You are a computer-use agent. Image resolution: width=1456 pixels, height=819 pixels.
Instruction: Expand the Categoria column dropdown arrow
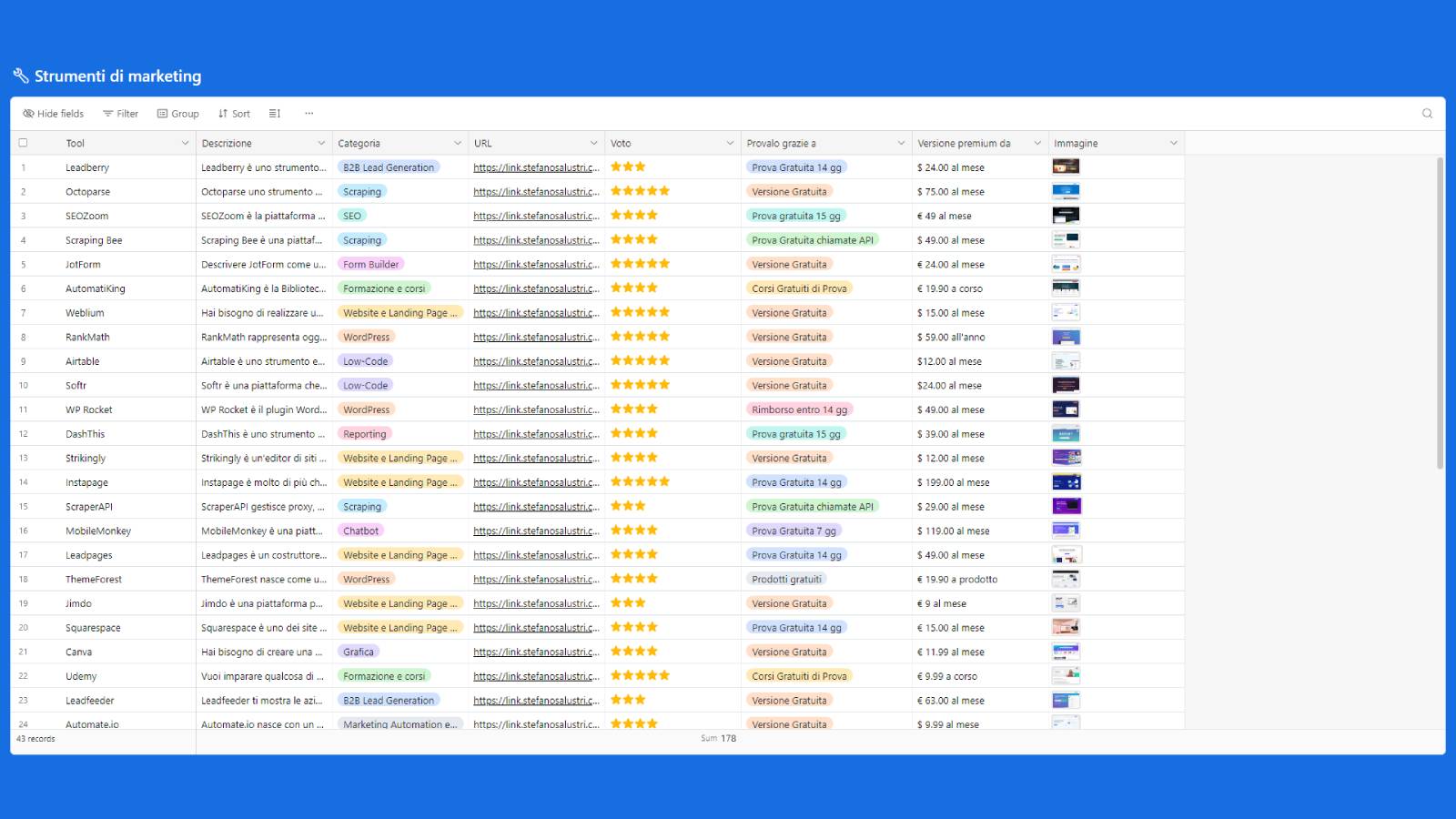click(458, 143)
